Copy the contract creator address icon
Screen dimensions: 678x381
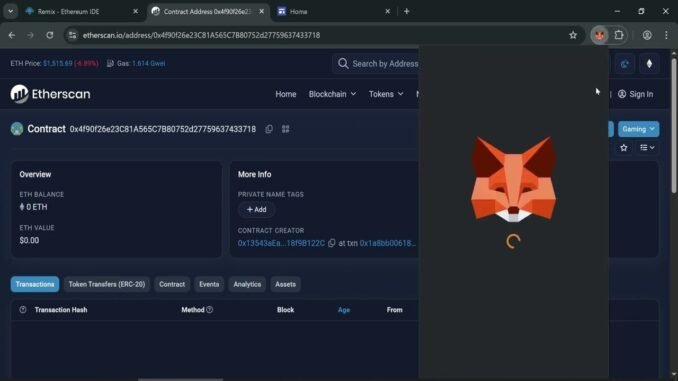(332, 243)
